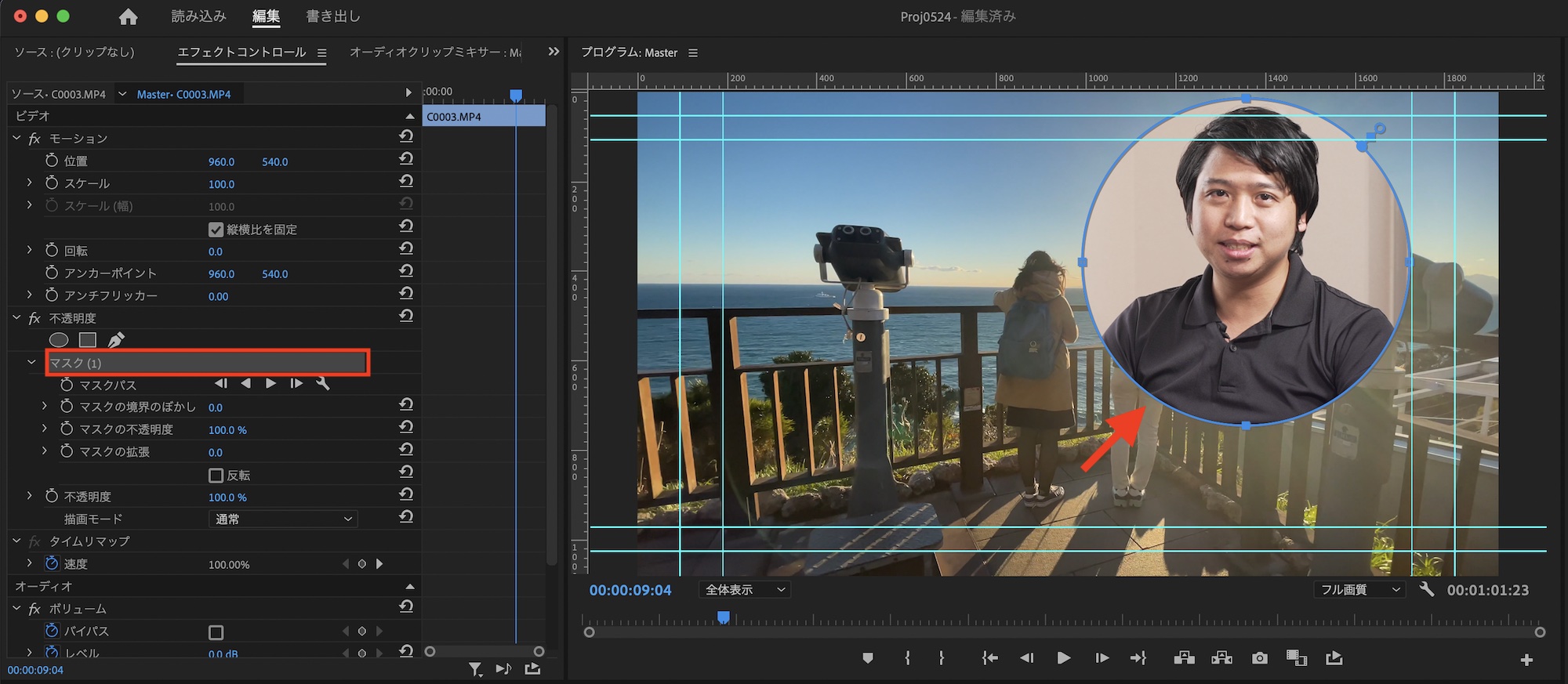
Task: Click the program monitor playhead marker
Action: tap(724, 618)
